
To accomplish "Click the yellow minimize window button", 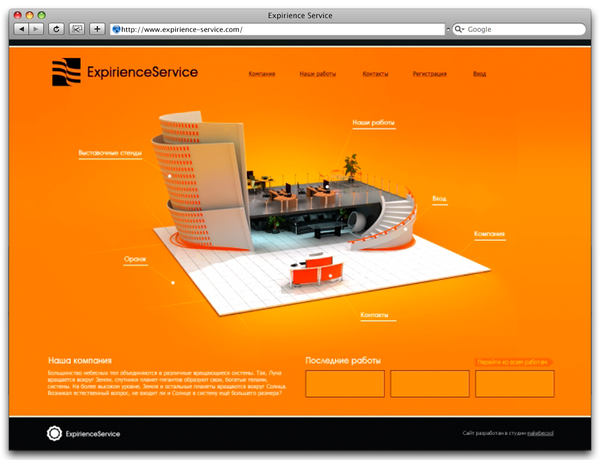I will click(x=29, y=15).
